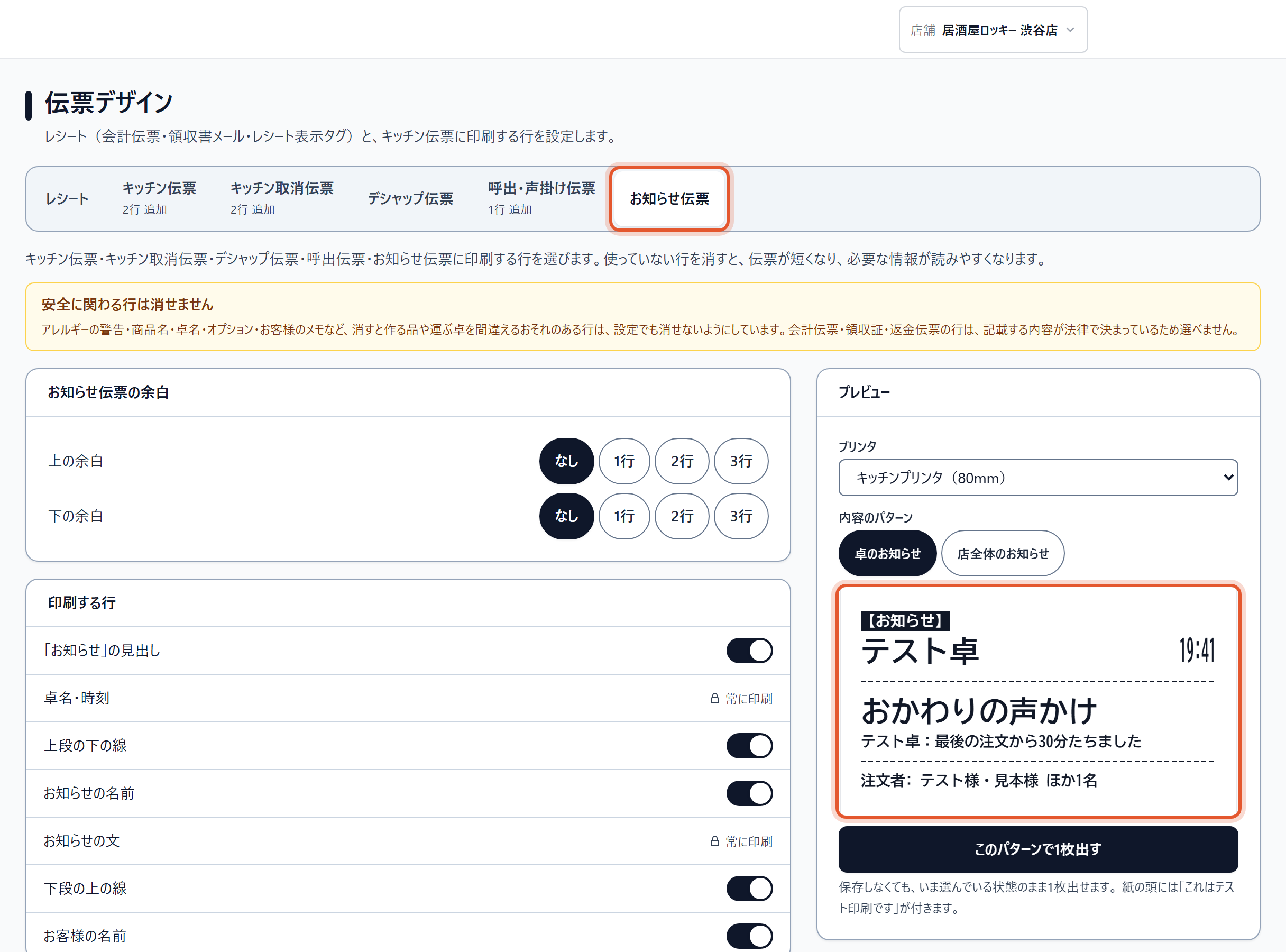
Task: Click the 最後の注文から30分たちました preview line
Action: click(x=1037, y=742)
